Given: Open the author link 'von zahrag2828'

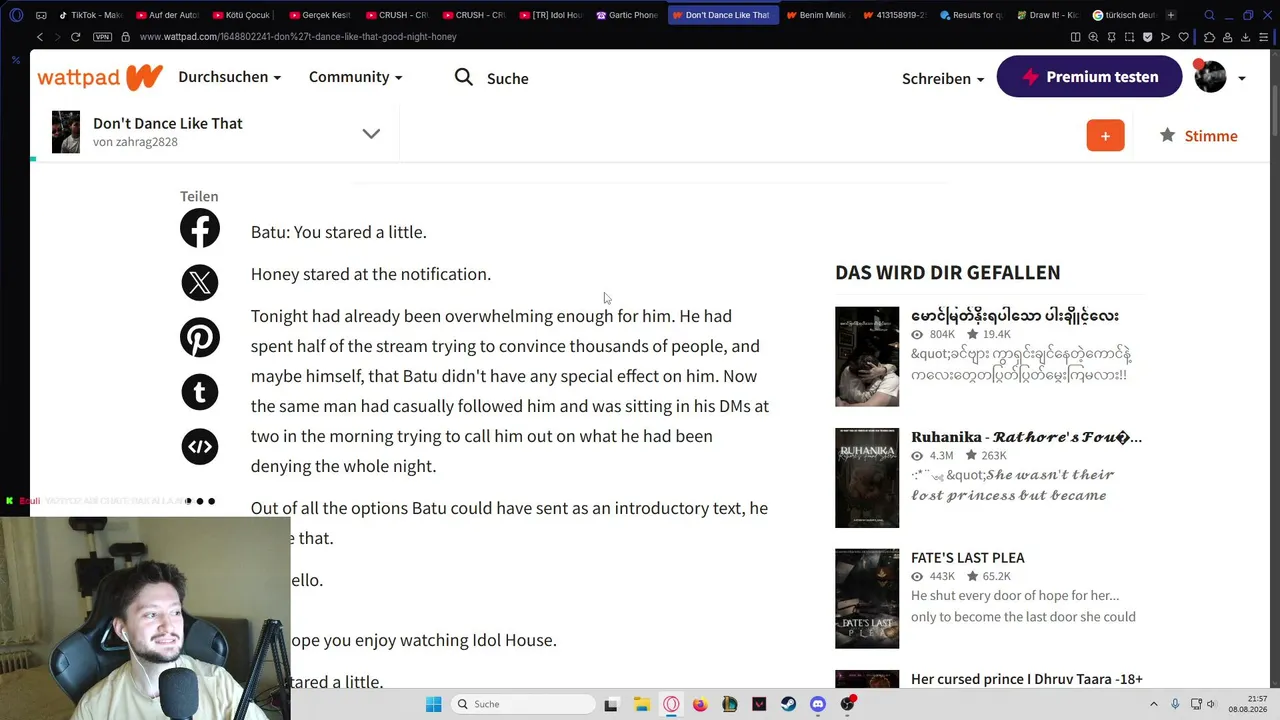Looking at the screenshot, I should point(135,142).
